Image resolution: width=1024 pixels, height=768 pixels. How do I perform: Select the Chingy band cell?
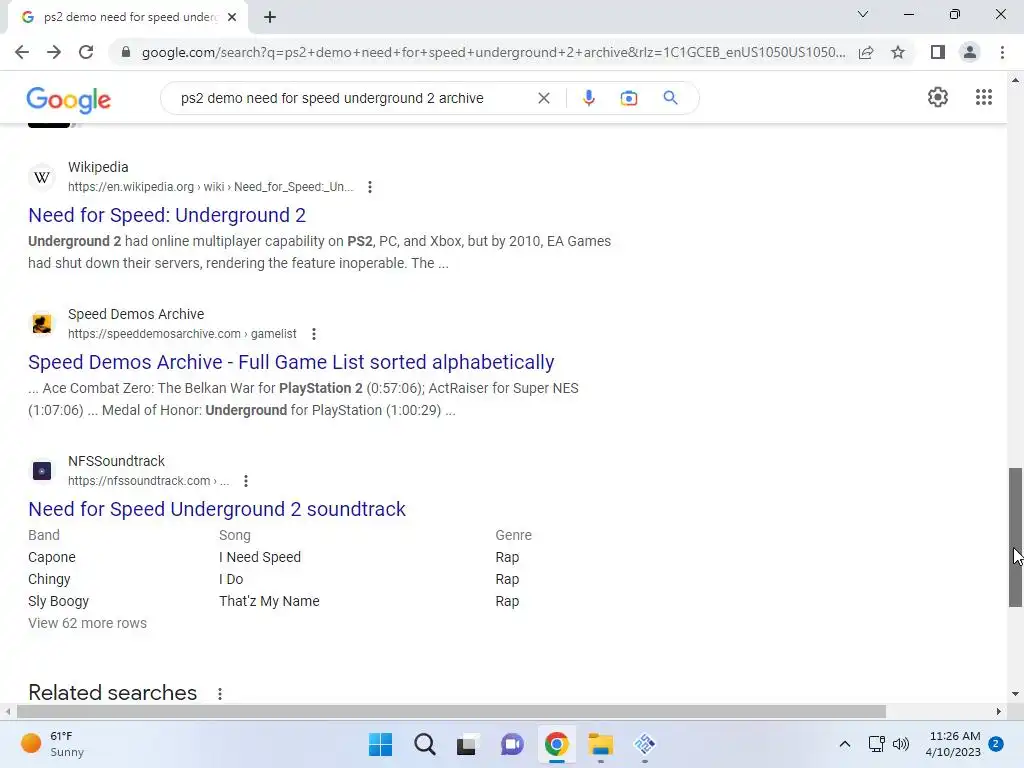pyautogui.click(x=49, y=579)
